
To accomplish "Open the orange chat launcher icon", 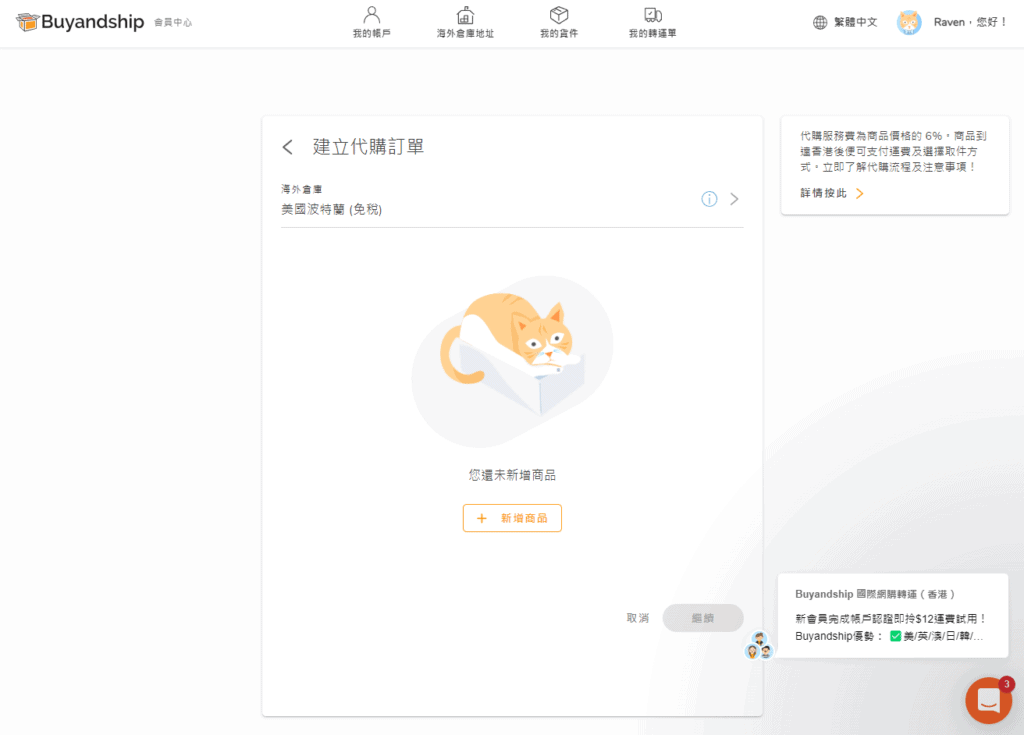I will coord(988,700).
